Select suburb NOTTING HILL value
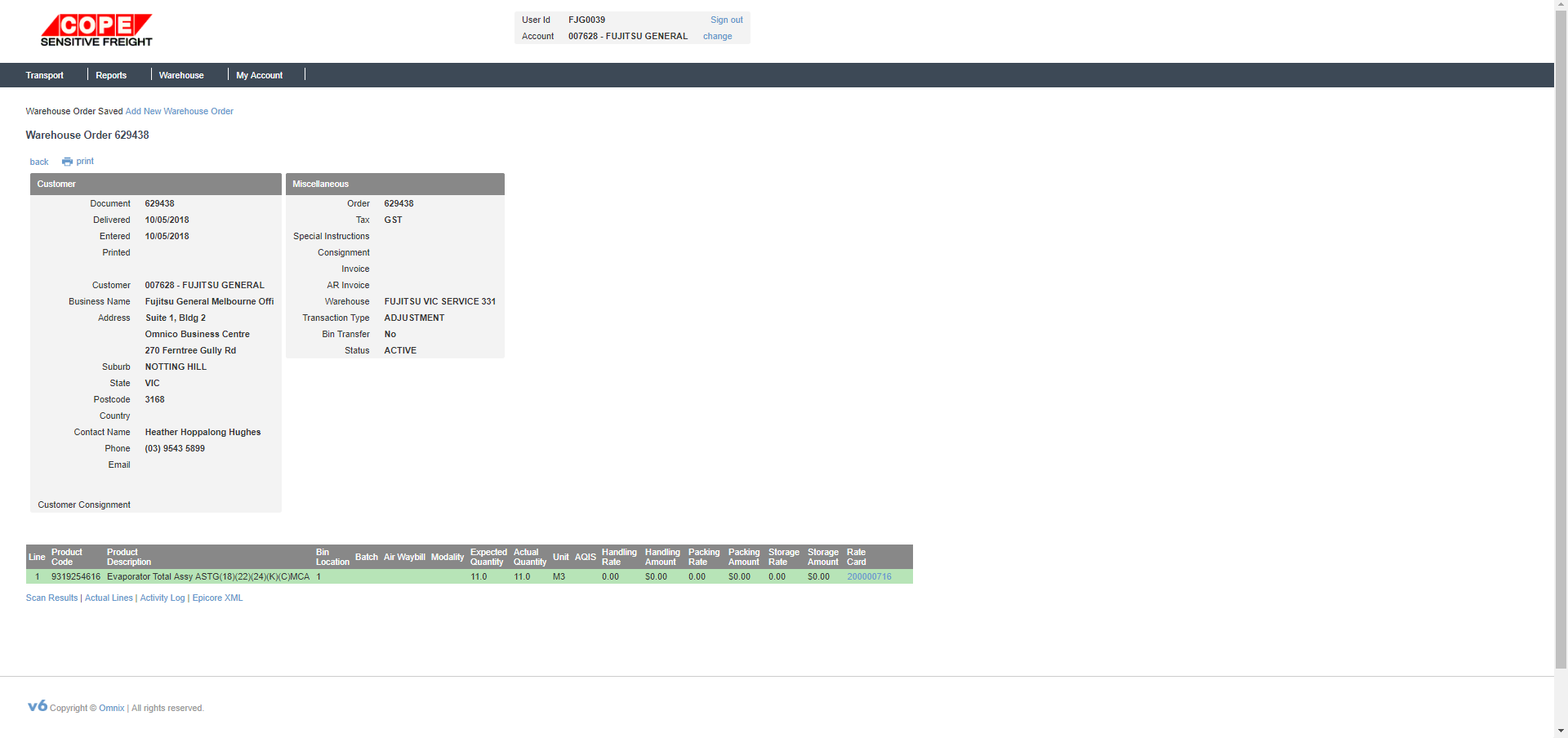Viewport: 1568px width, 738px height. [176, 367]
